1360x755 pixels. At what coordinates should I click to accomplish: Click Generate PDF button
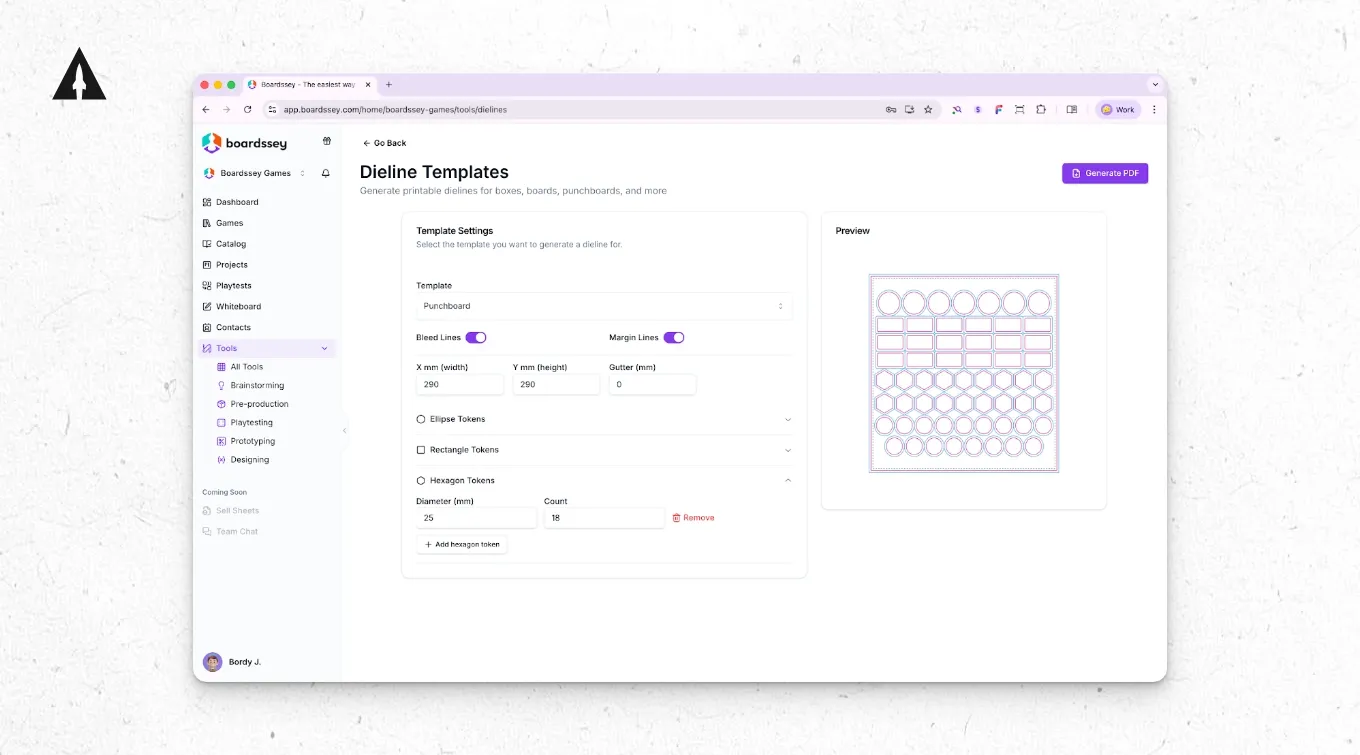[x=1105, y=173]
